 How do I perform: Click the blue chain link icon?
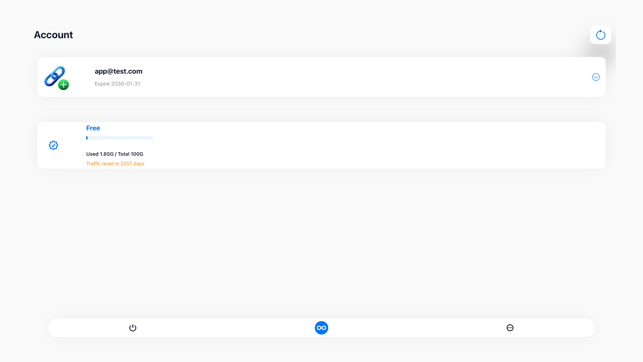pyautogui.click(x=55, y=76)
